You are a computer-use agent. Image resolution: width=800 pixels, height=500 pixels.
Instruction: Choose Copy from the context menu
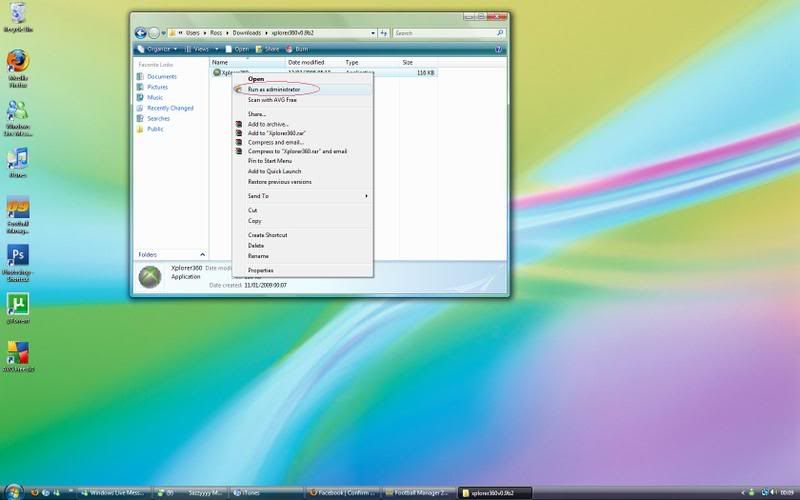click(x=303, y=221)
